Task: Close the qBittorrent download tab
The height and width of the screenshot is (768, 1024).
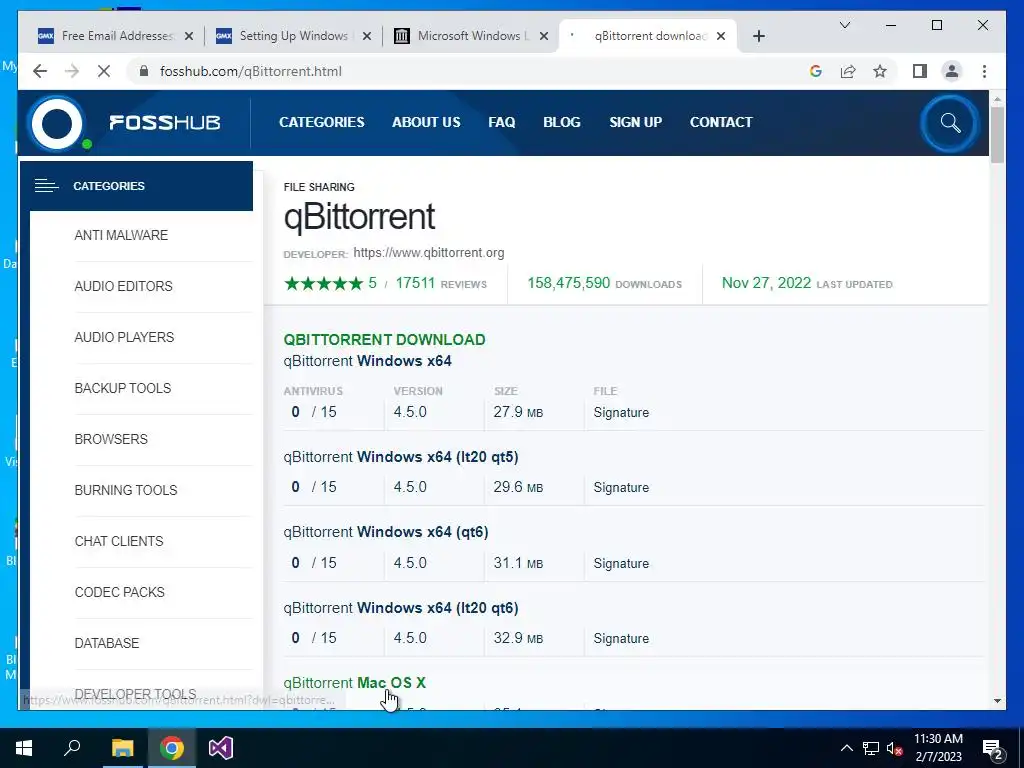Action: (721, 36)
